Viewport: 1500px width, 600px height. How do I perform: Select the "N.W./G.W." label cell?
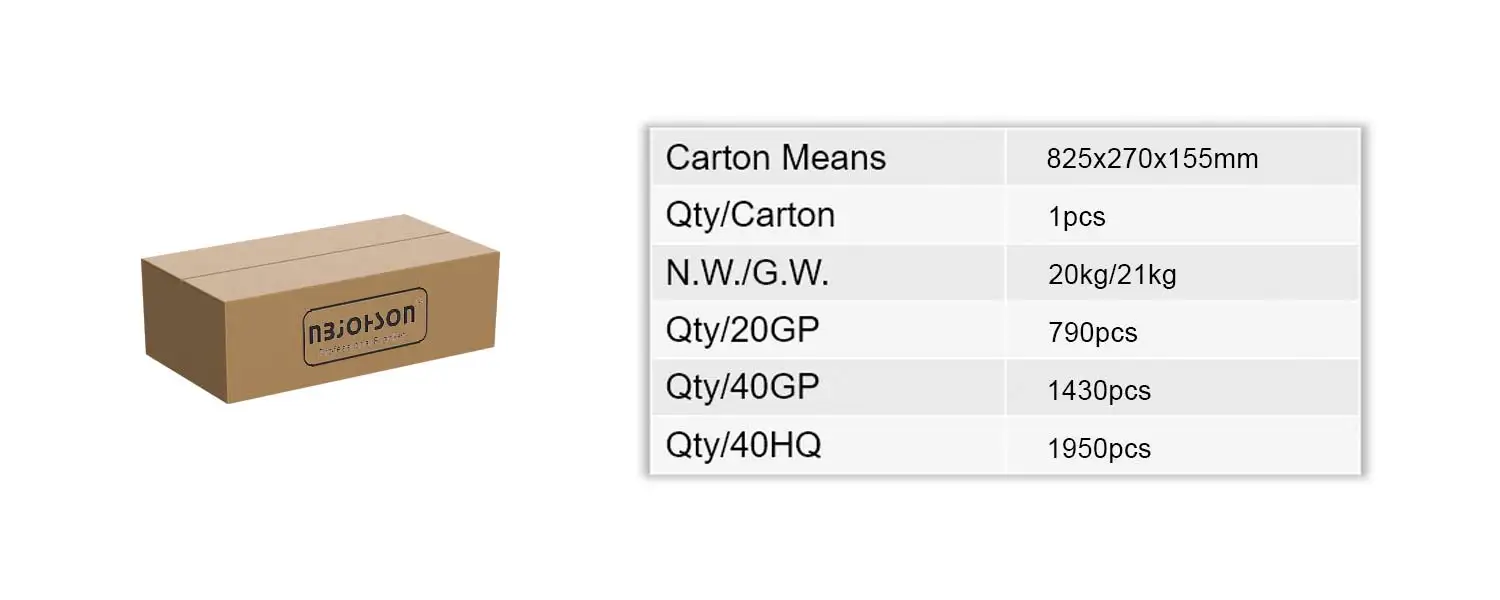coord(747,273)
